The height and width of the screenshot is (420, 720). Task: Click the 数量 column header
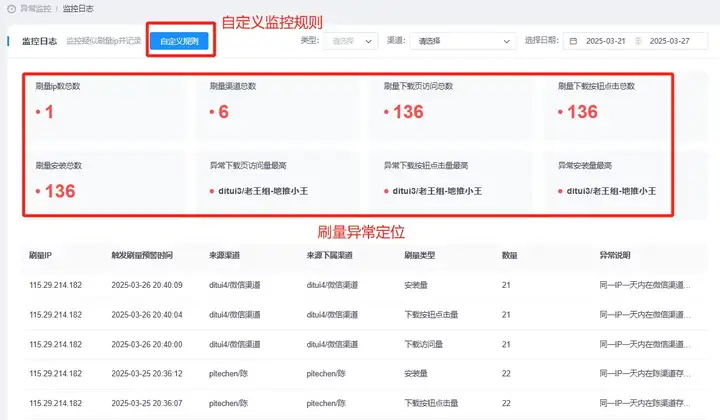click(x=510, y=255)
